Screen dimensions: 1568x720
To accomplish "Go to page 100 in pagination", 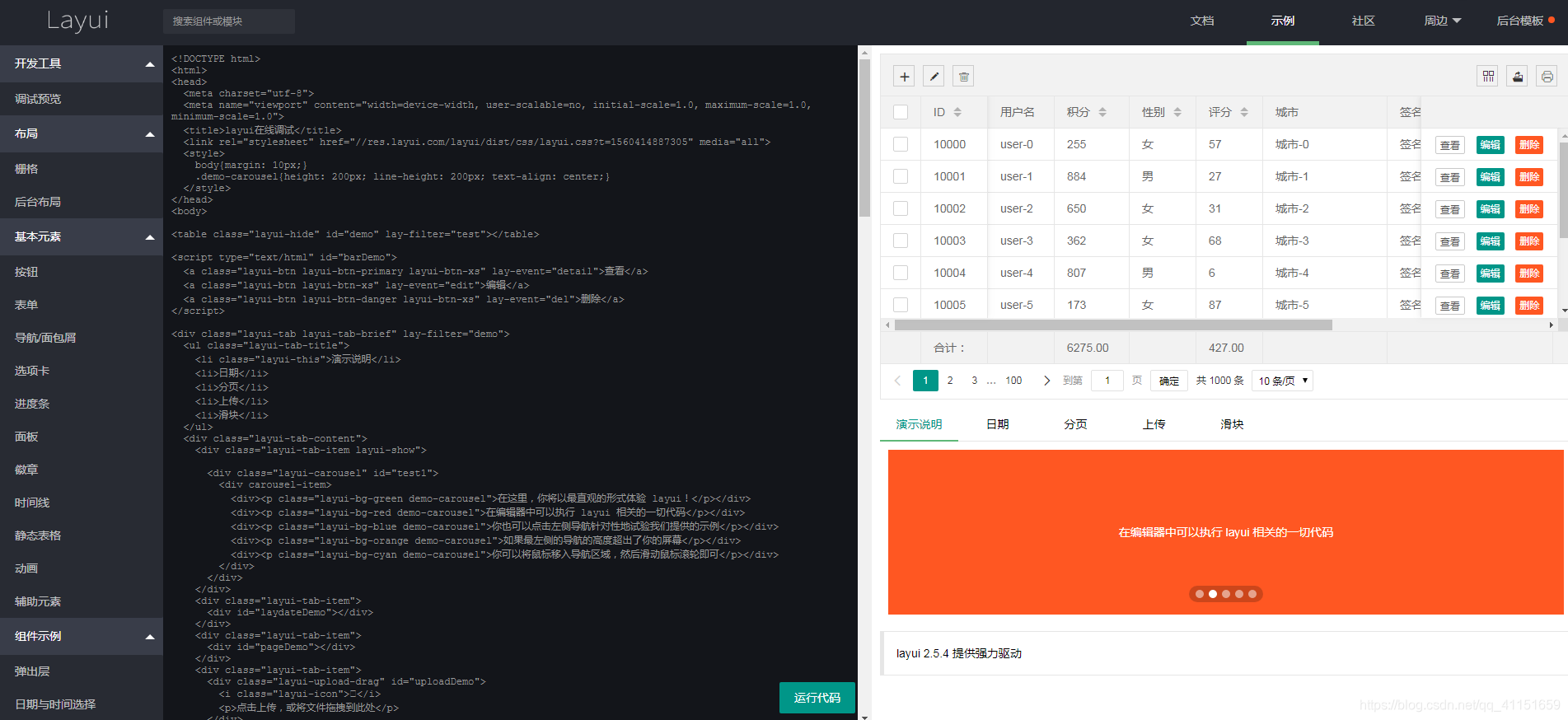I will (x=1013, y=381).
